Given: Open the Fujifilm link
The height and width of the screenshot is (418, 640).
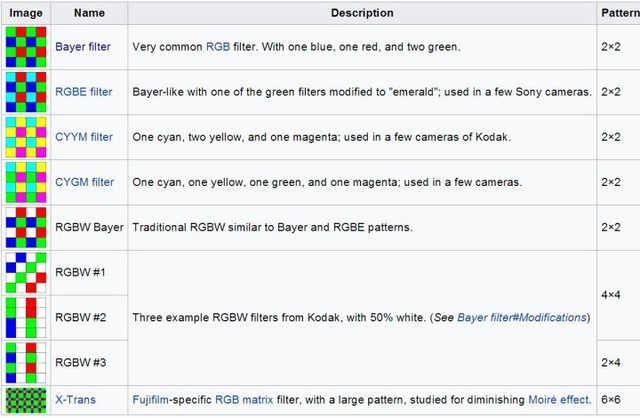Looking at the screenshot, I should [x=150, y=400].
